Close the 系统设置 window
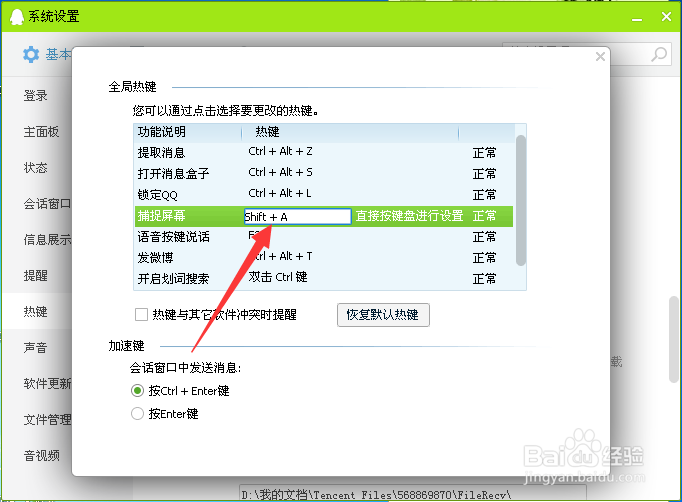This screenshot has height=502, width=682. click(x=666, y=17)
